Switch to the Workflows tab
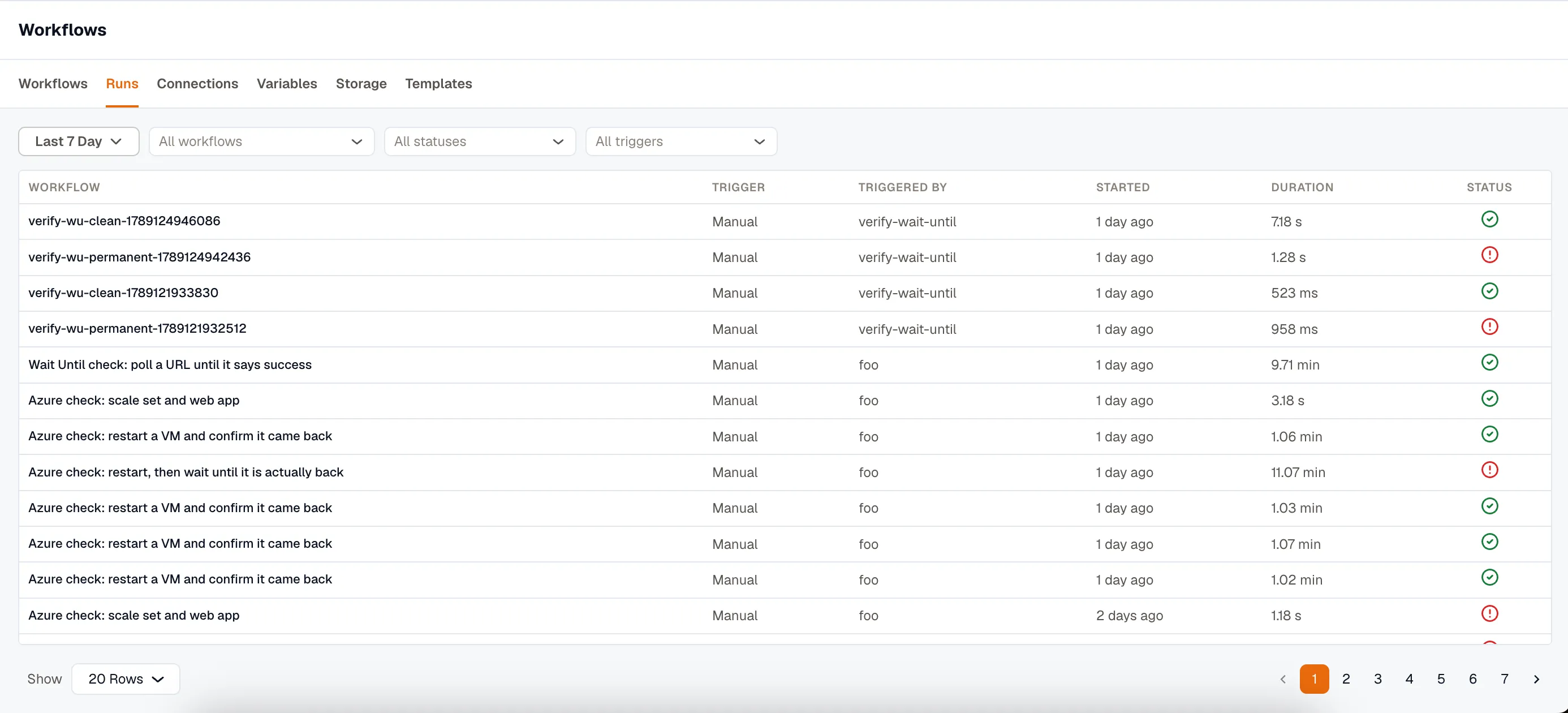This screenshot has width=1568, height=713. pyautogui.click(x=53, y=83)
